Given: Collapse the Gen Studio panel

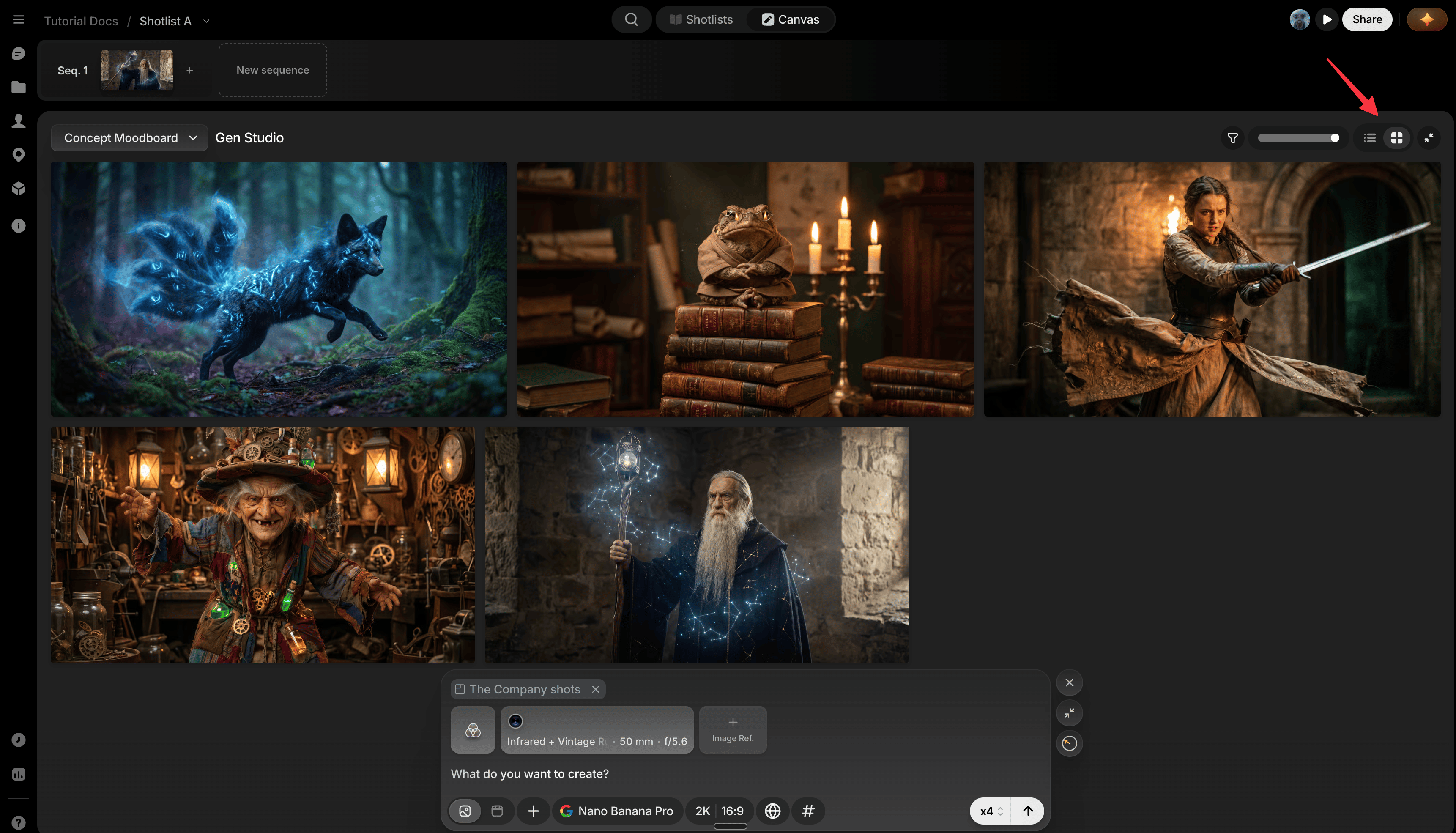Looking at the screenshot, I should 1429,138.
